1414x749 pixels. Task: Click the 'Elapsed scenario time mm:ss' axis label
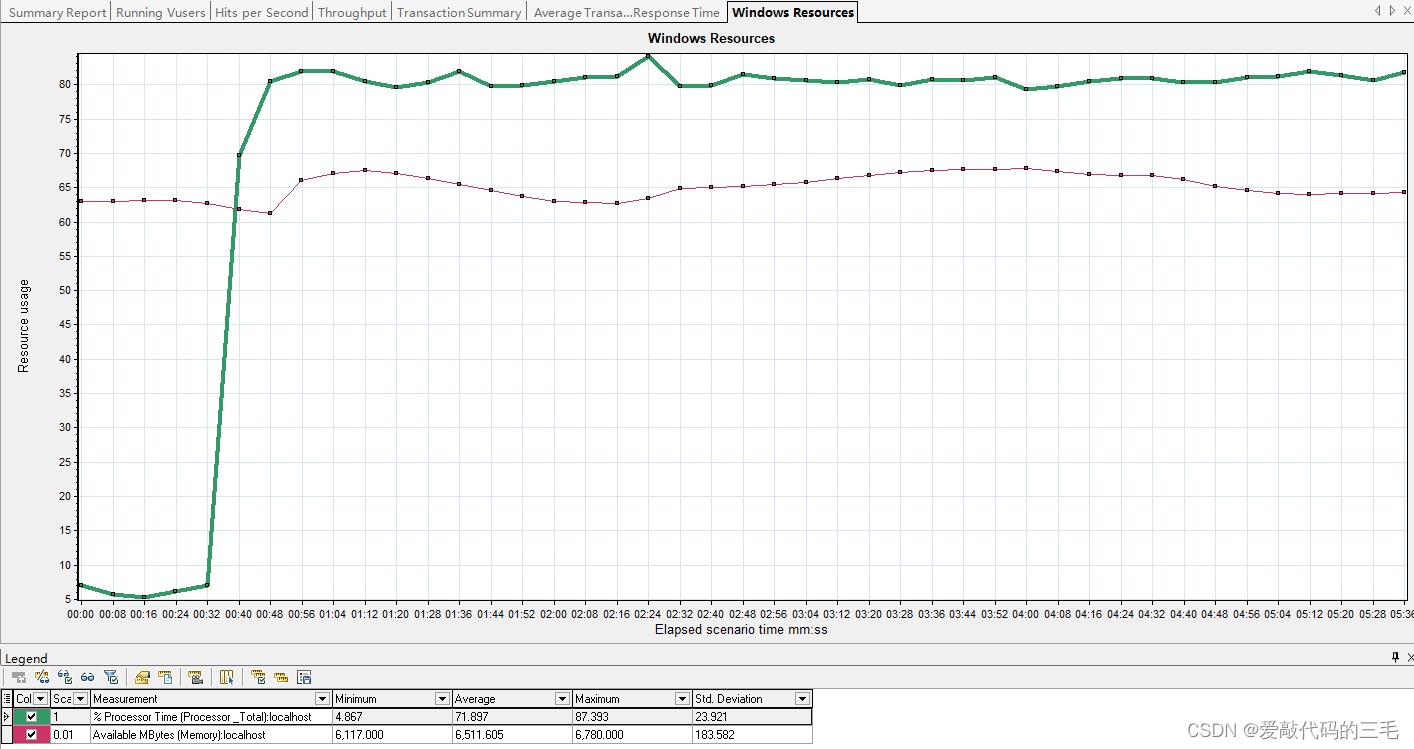(741, 629)
